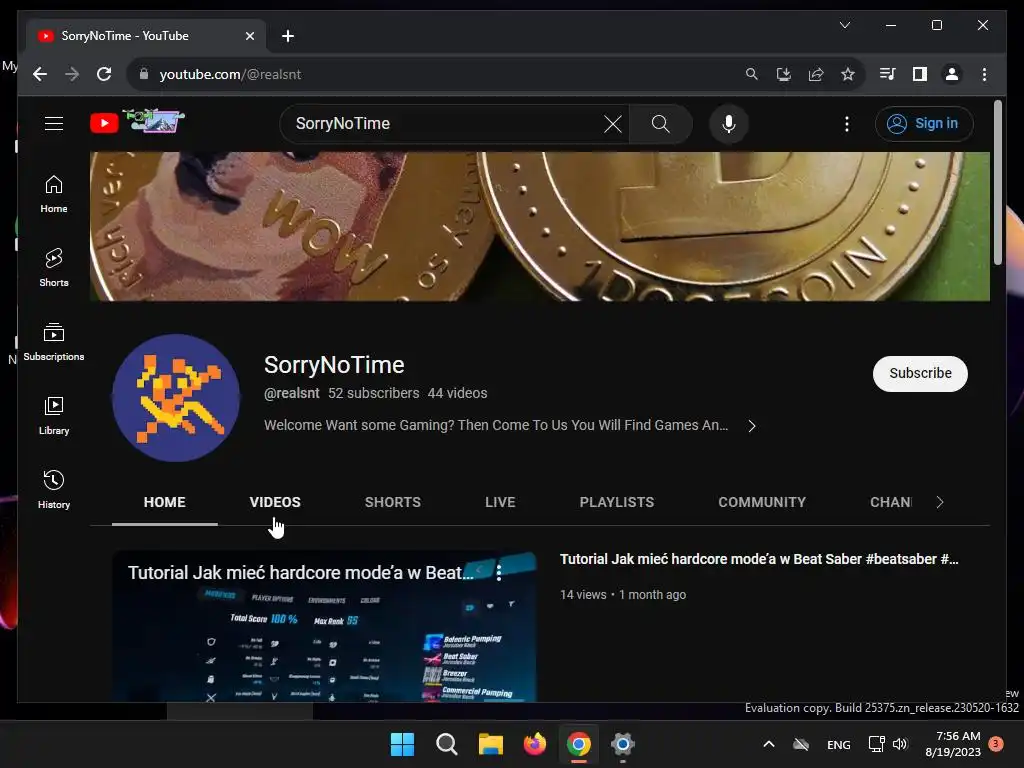
Task: Open Chrome media controls icon
Action: point(888,74)
